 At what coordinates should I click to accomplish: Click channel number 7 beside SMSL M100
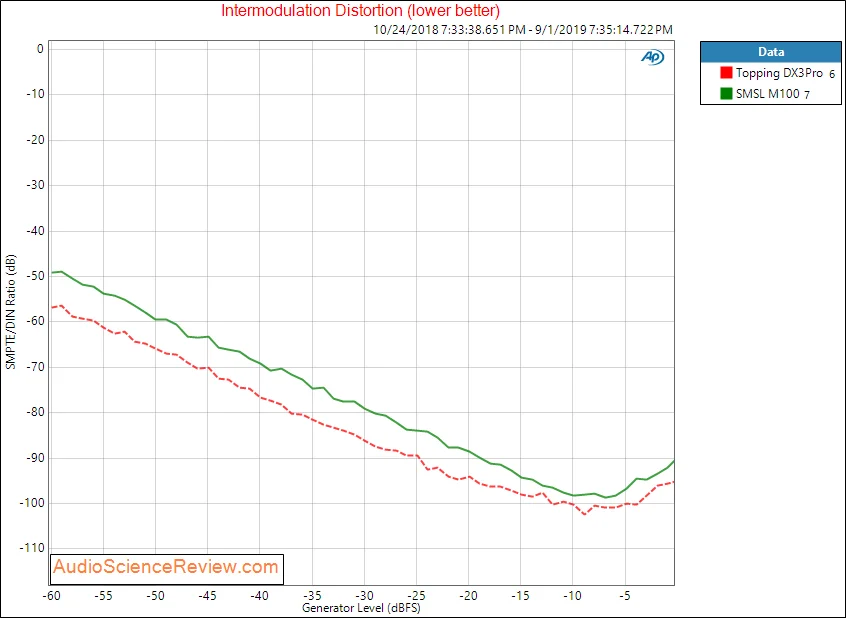[807, 95]
